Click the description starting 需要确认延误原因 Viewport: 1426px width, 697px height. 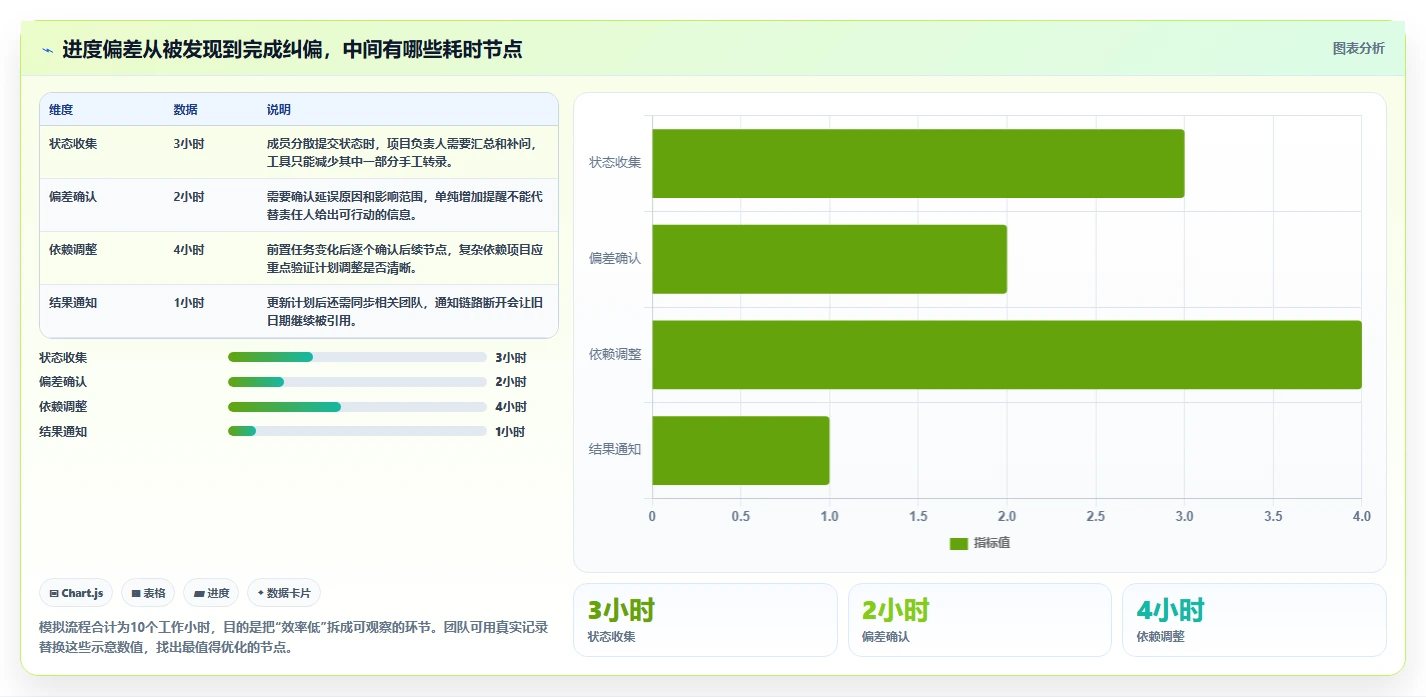(x=407, y=206)
